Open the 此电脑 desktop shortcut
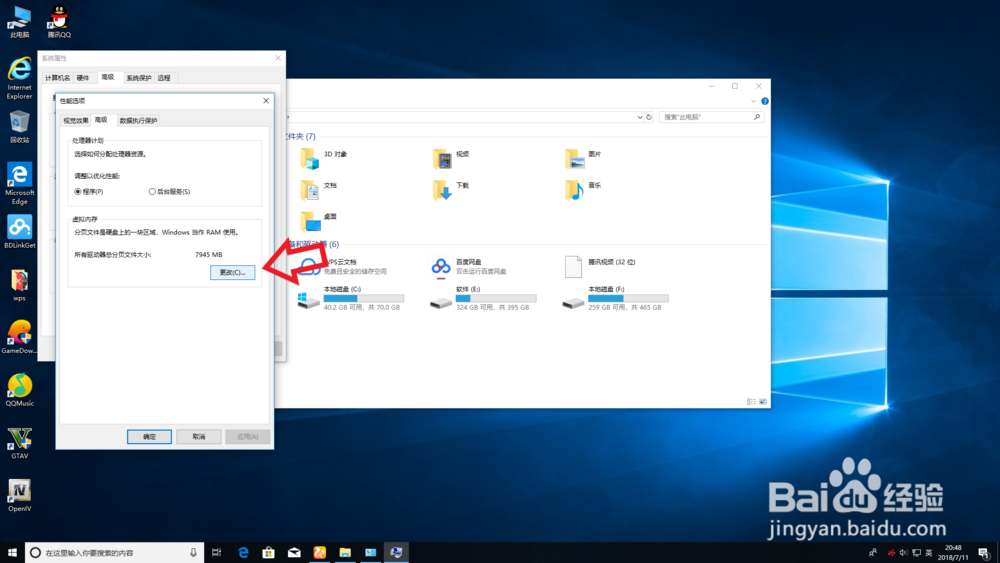 [19, 21]
